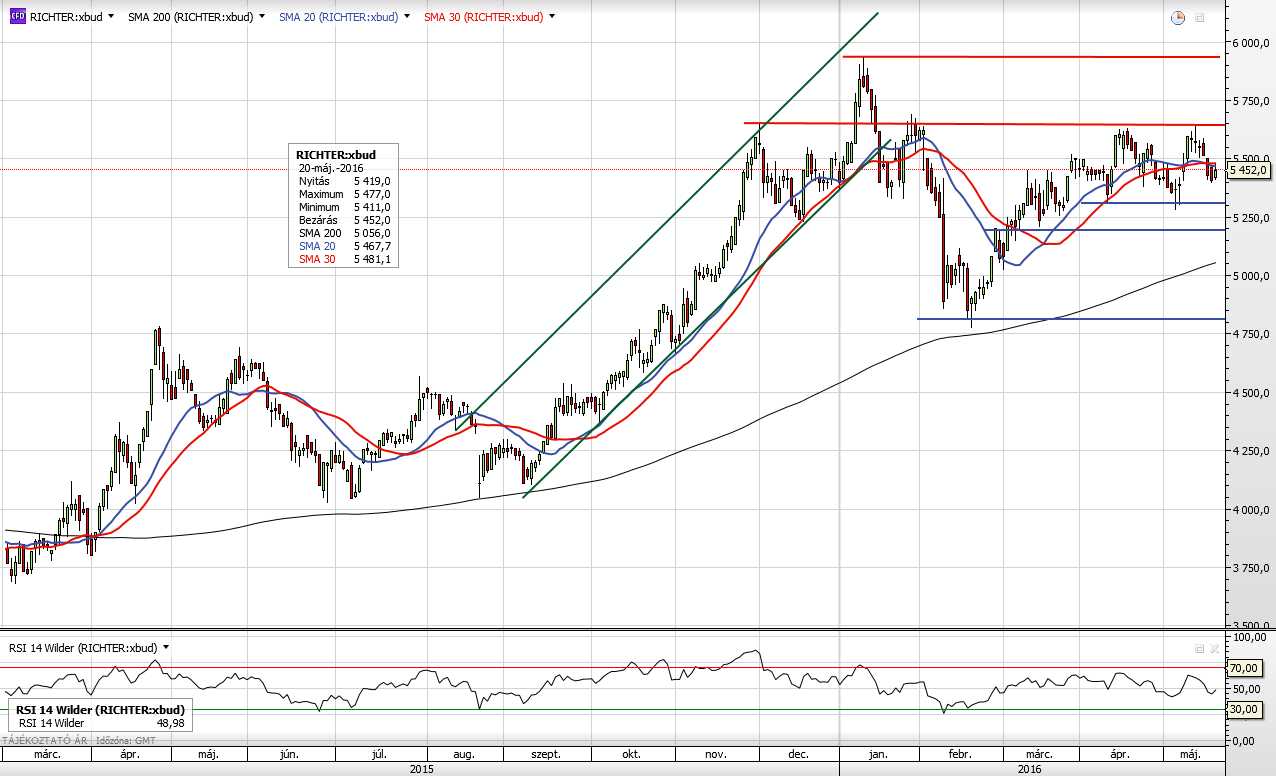Click the szept. month label on time axis

pyautogui.click(x=545, y=755)
